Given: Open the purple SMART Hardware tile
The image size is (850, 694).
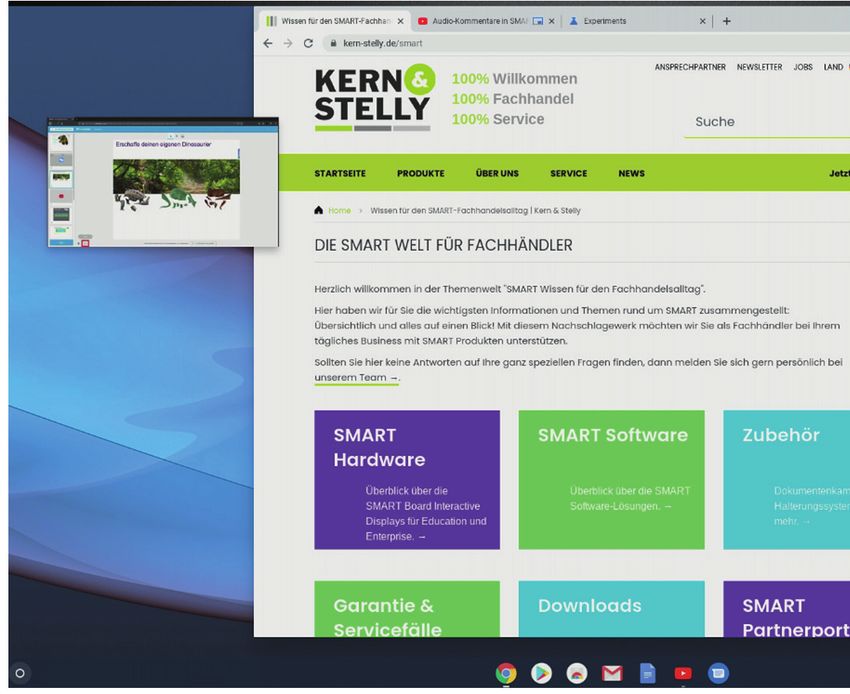Looking at the screenshot, I should point(407,480).
